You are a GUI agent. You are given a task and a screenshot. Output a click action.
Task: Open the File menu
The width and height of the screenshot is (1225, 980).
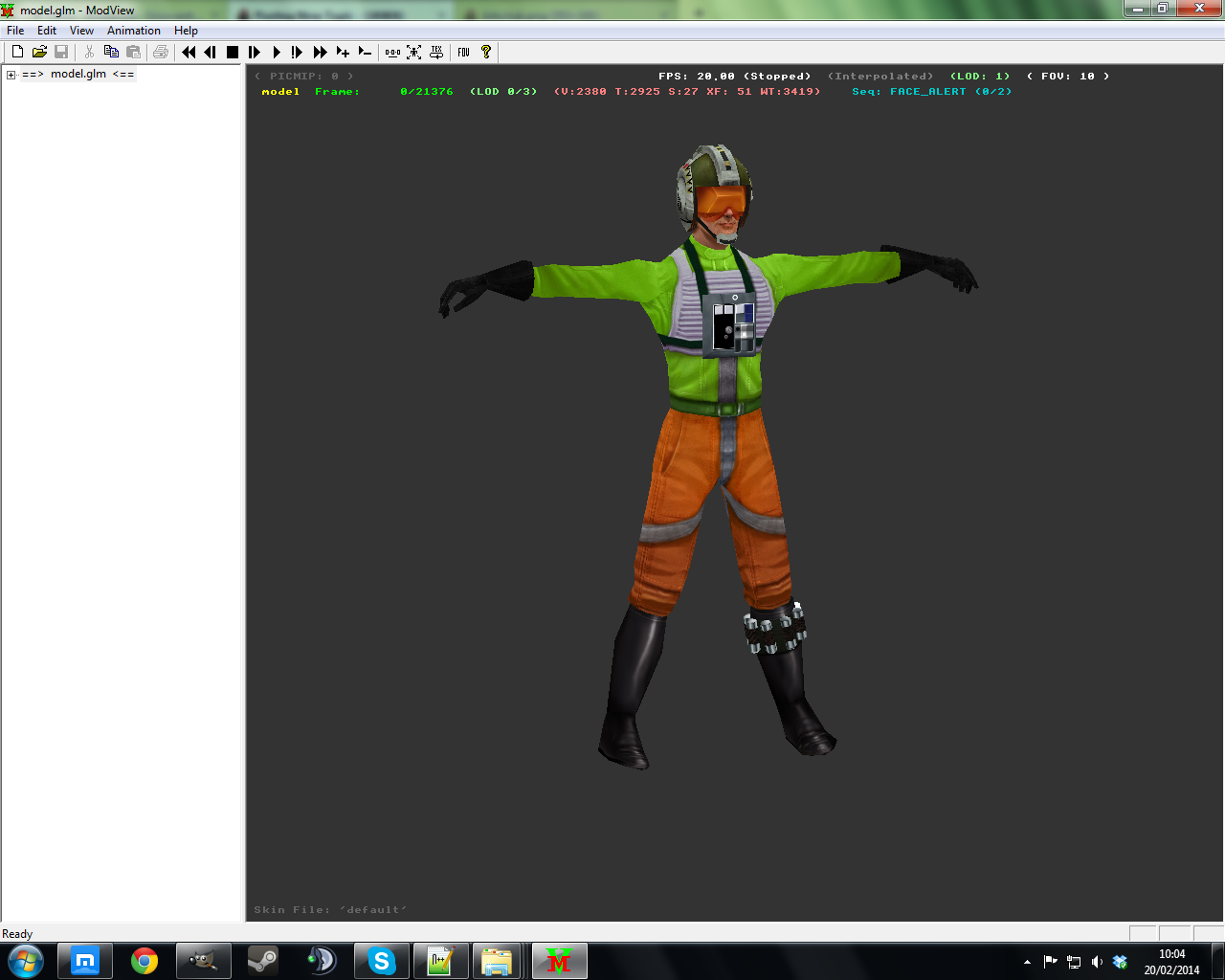pos(15,31)
